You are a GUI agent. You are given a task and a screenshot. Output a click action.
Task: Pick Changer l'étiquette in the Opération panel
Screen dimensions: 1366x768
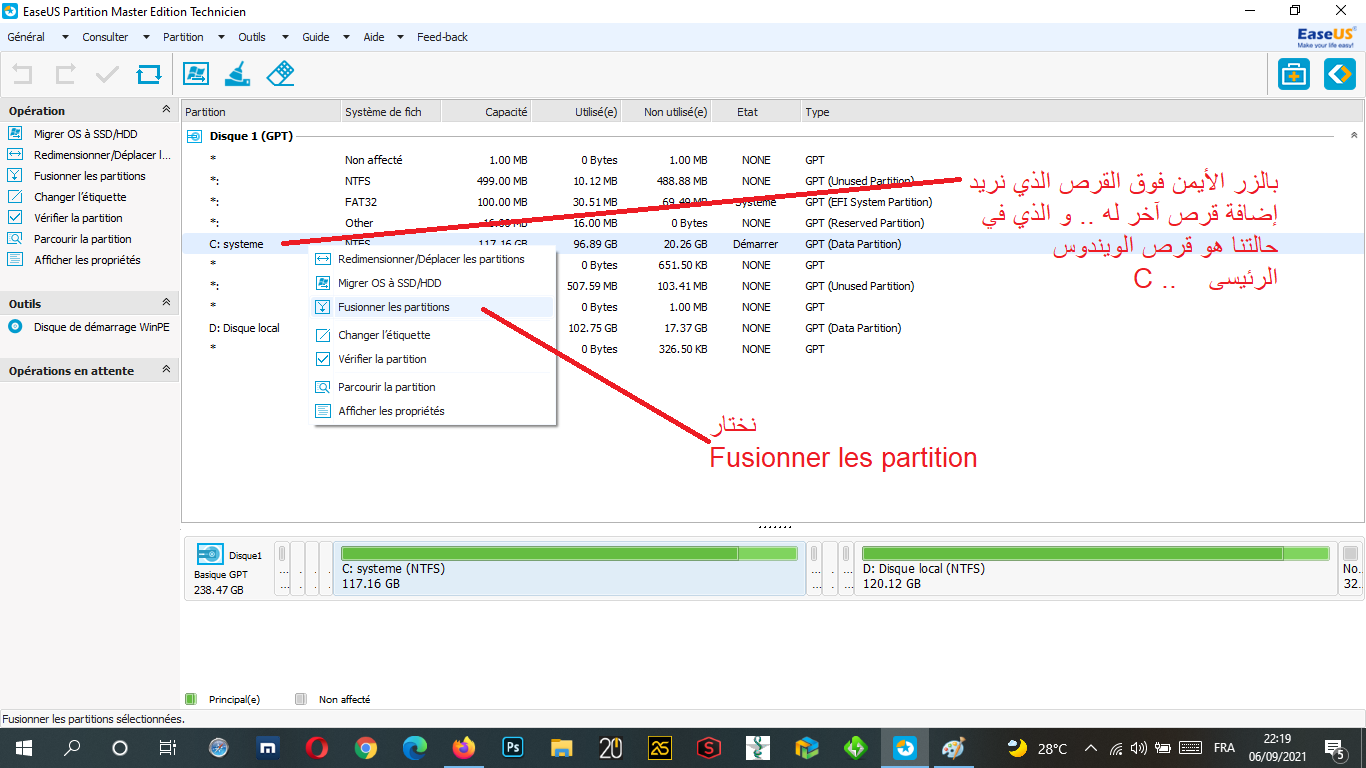pos(67,197)
